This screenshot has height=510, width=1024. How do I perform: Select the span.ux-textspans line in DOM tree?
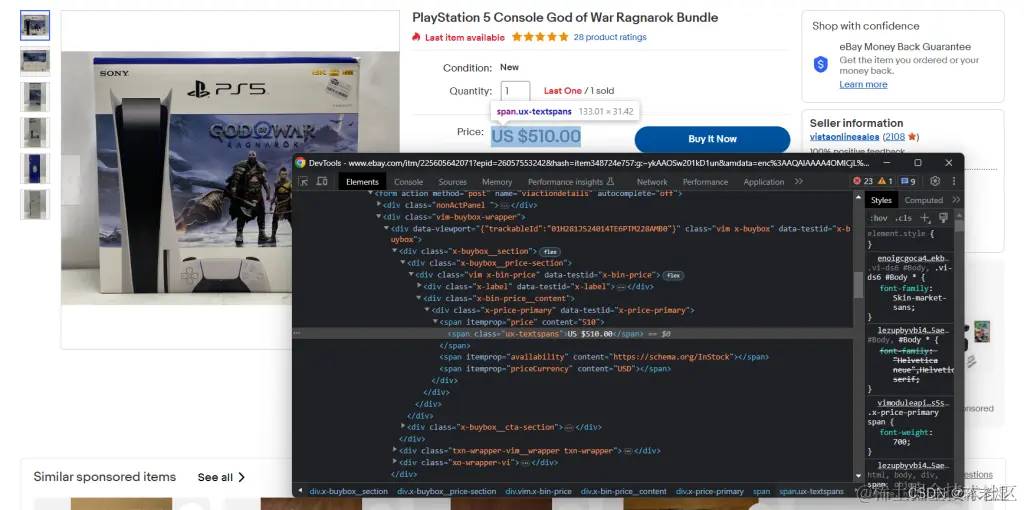tap(573, 334)
